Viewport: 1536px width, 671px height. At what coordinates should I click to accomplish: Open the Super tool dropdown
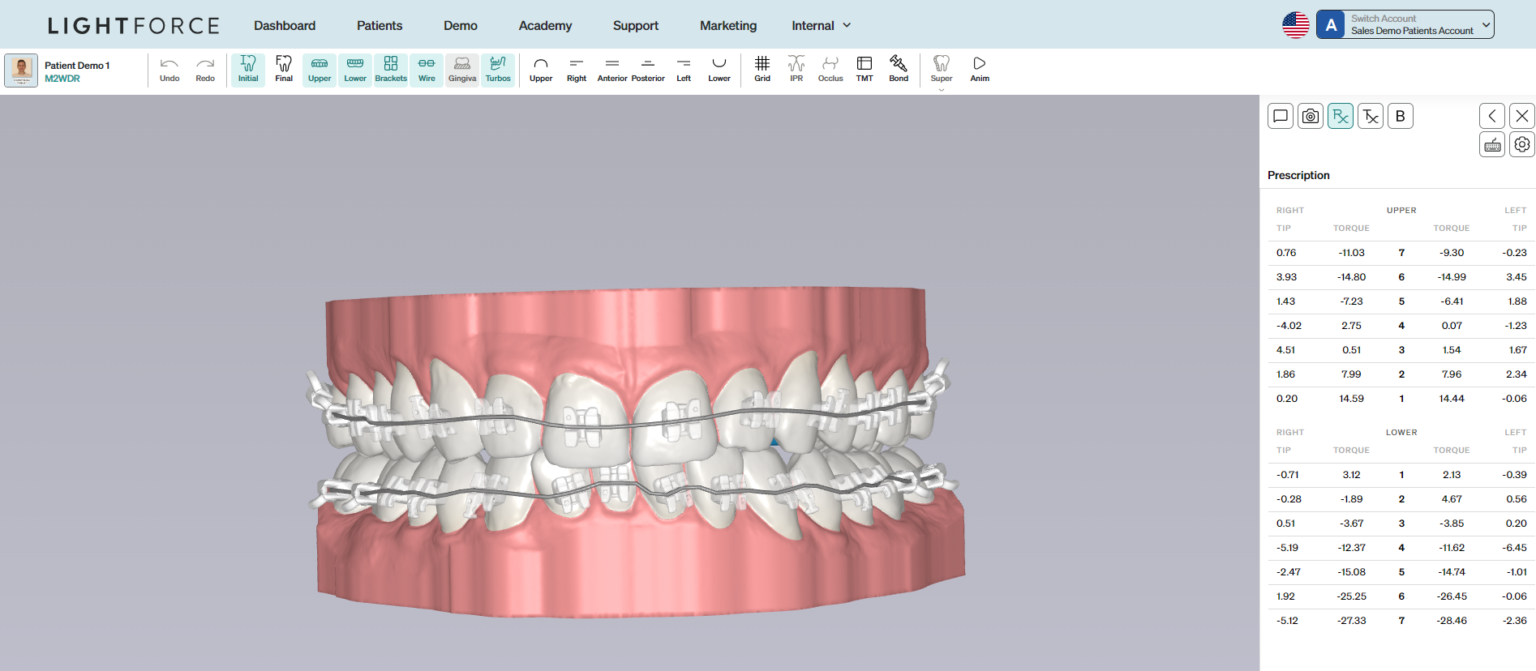(x=941, y=69)
